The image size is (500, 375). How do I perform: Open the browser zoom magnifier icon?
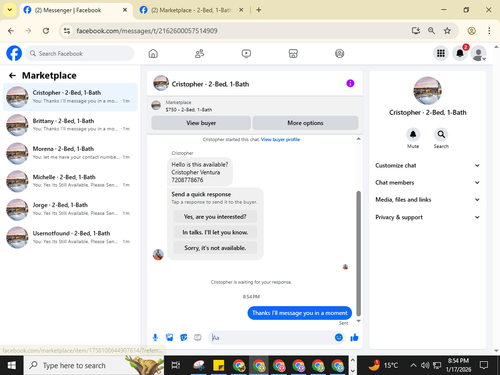431,31
